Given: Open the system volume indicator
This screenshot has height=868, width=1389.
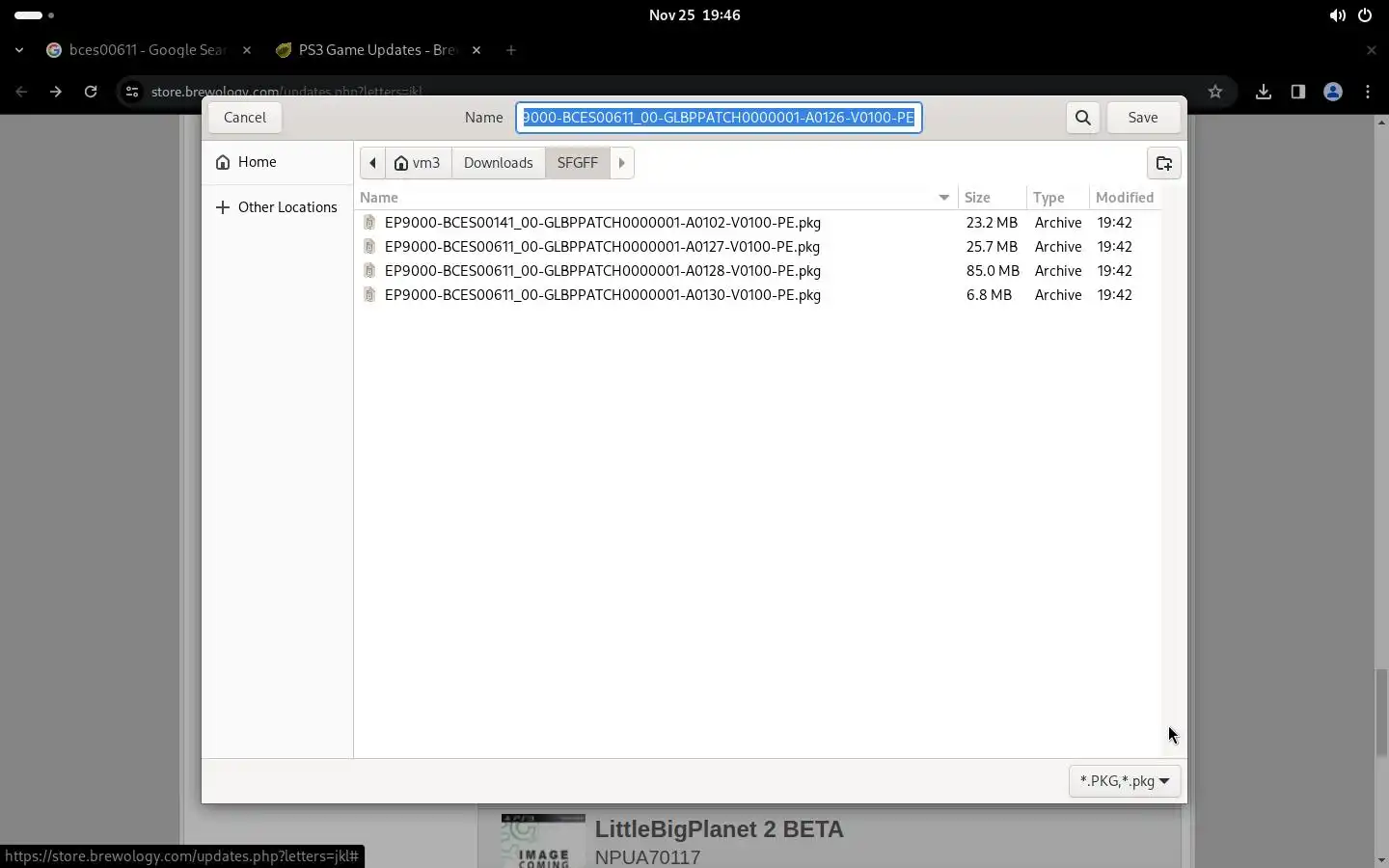Looking at the screenshot, I should tap(1338, 15).
